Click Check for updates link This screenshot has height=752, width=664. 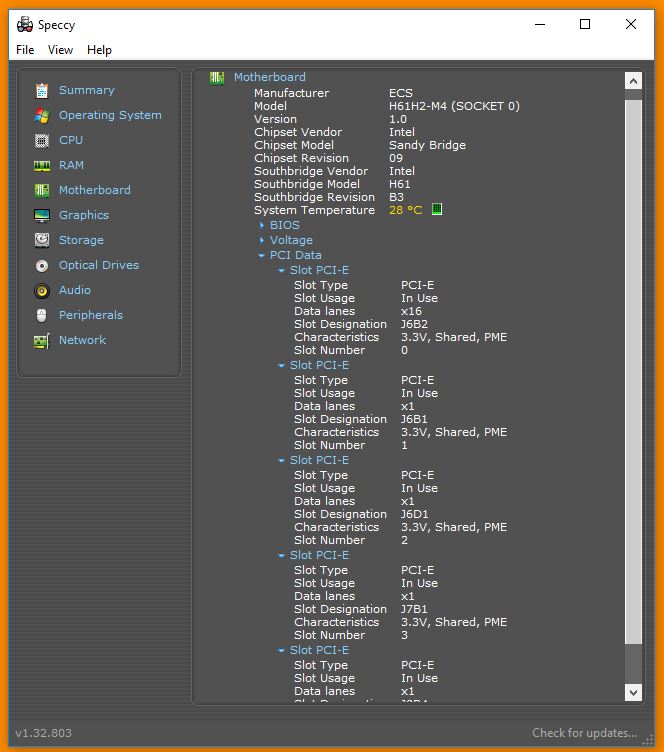(584, 733)
